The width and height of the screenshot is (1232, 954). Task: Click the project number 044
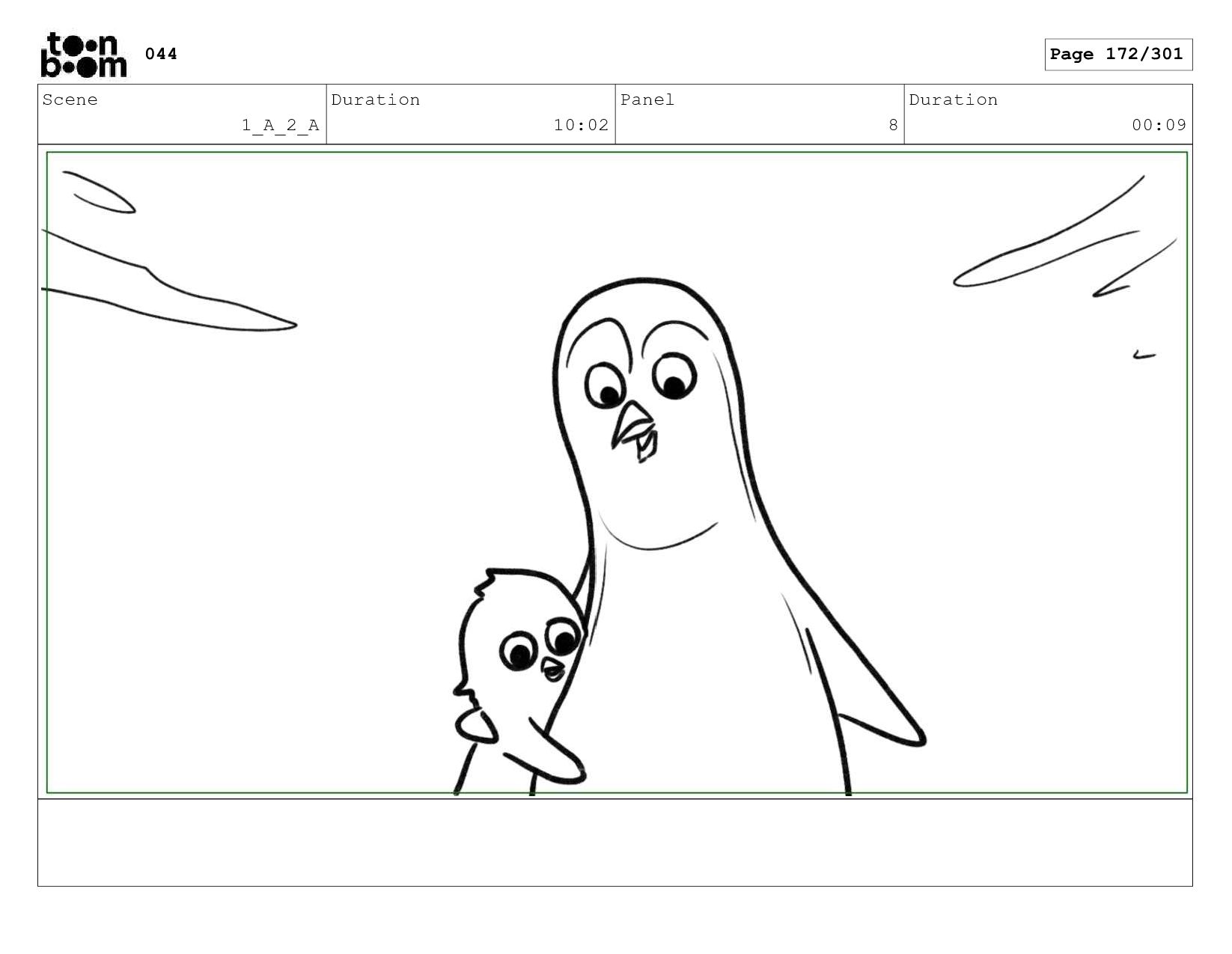[x=161, y=54]
